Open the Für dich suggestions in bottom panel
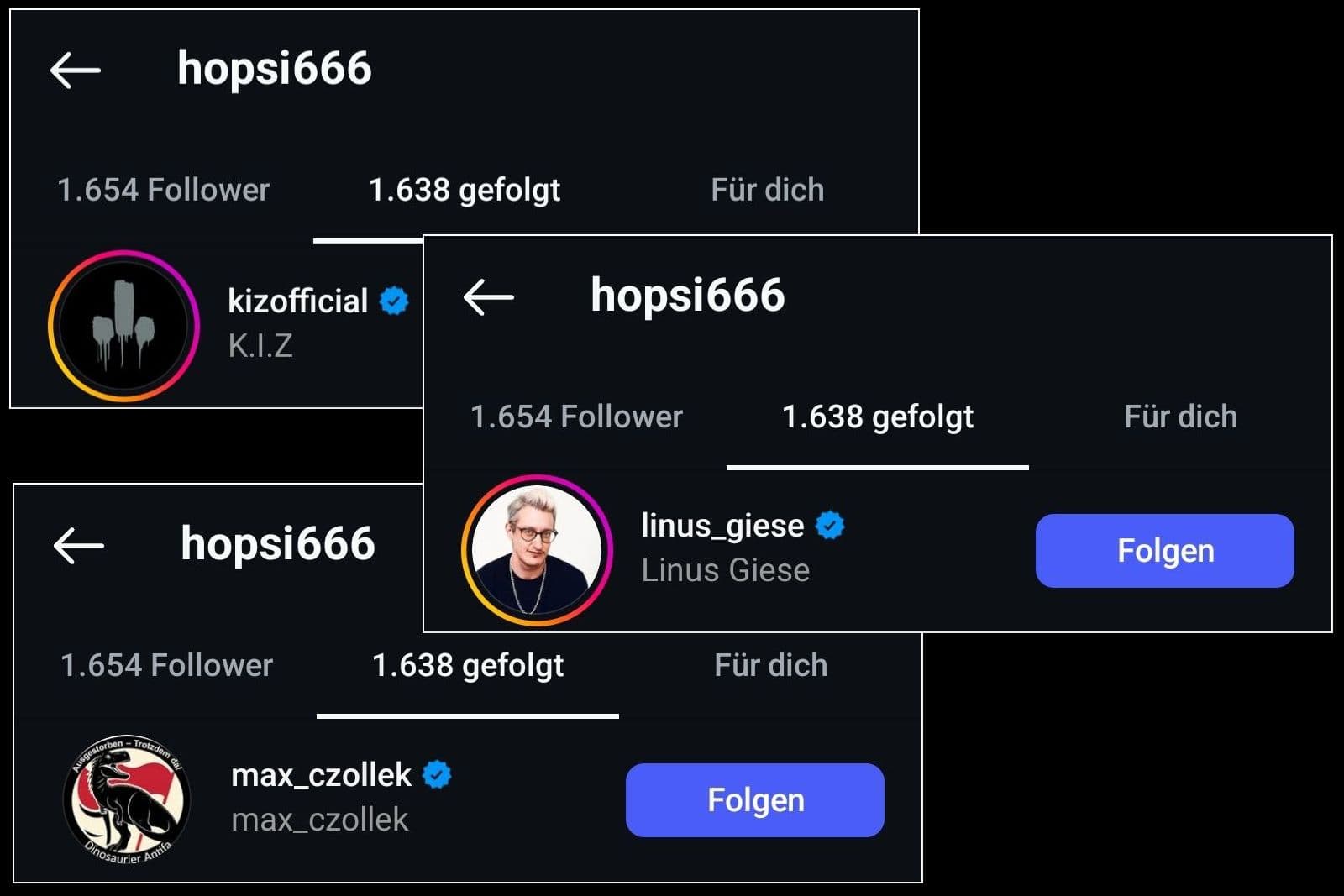 click(x=770, y=665)
